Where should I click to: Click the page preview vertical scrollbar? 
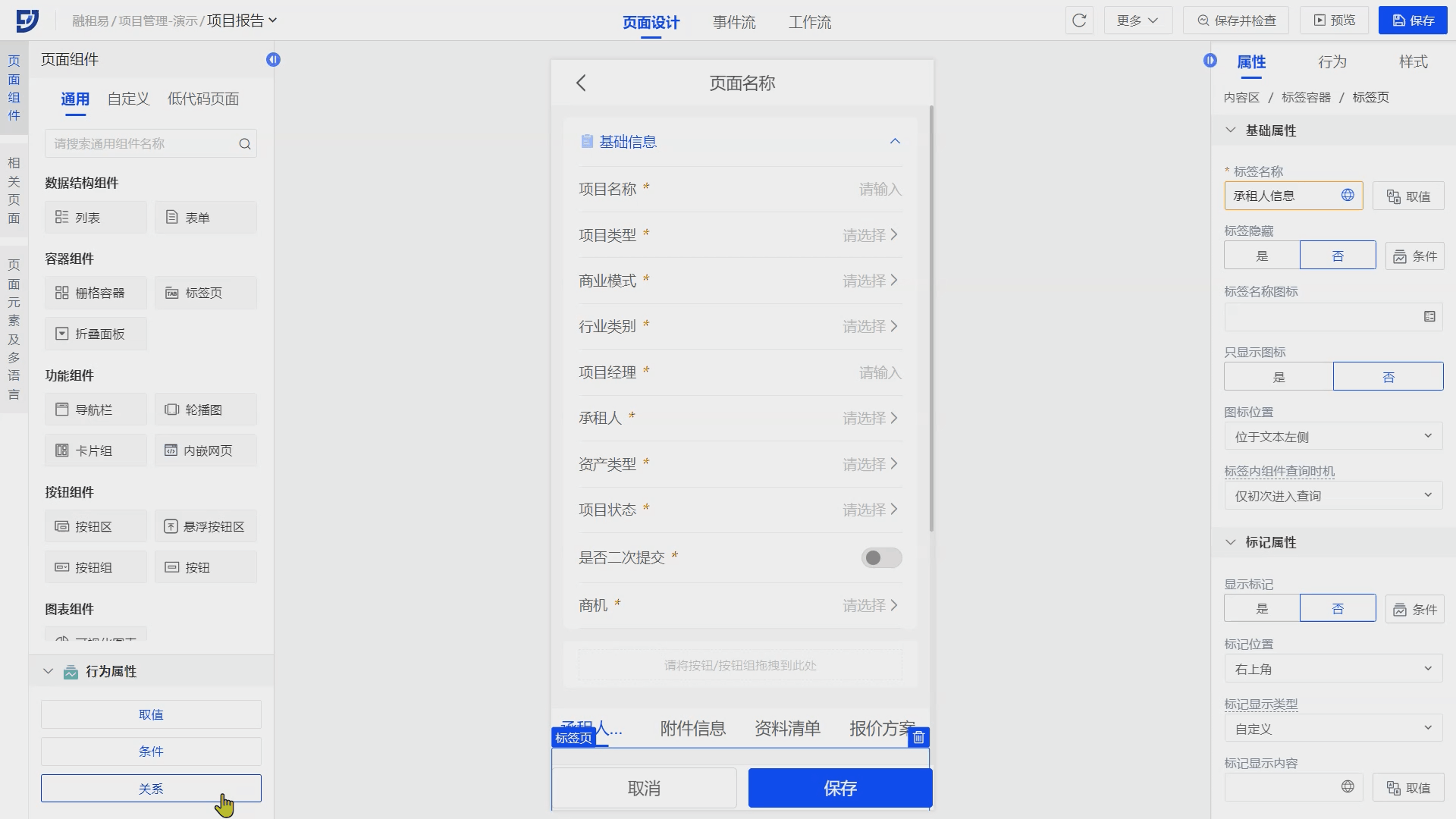[x=931, y=318]
